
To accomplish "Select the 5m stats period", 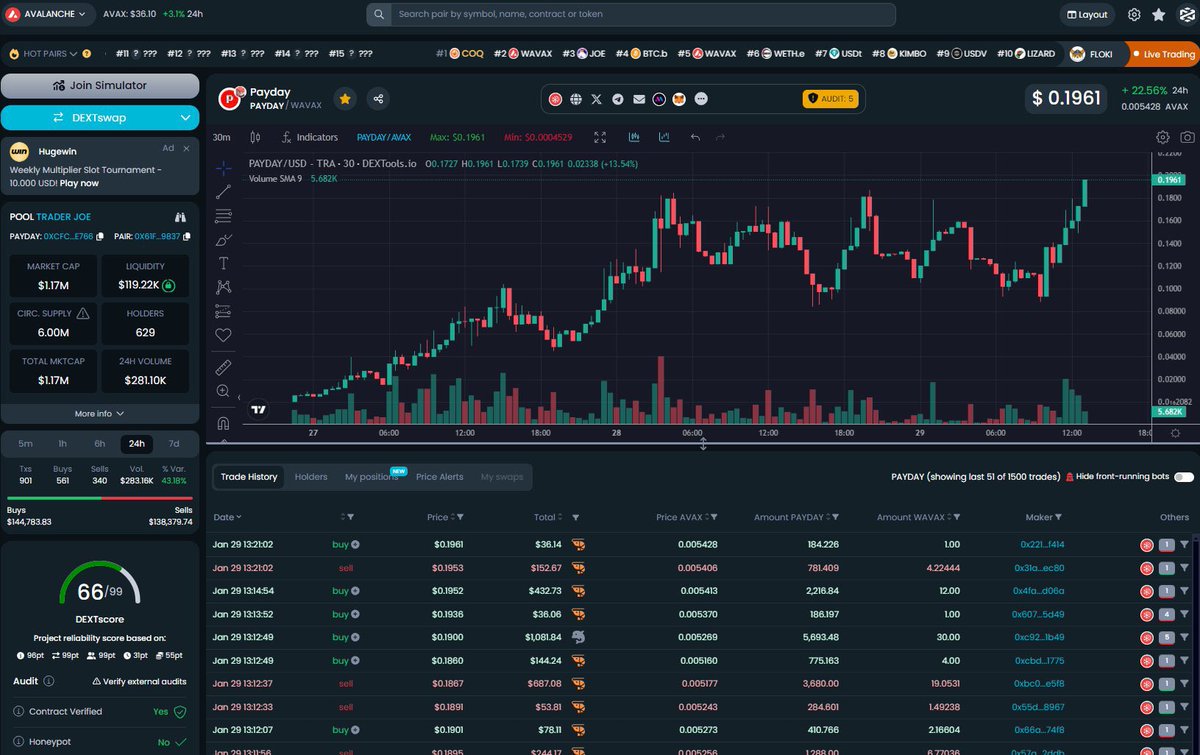I will (26, 443).
